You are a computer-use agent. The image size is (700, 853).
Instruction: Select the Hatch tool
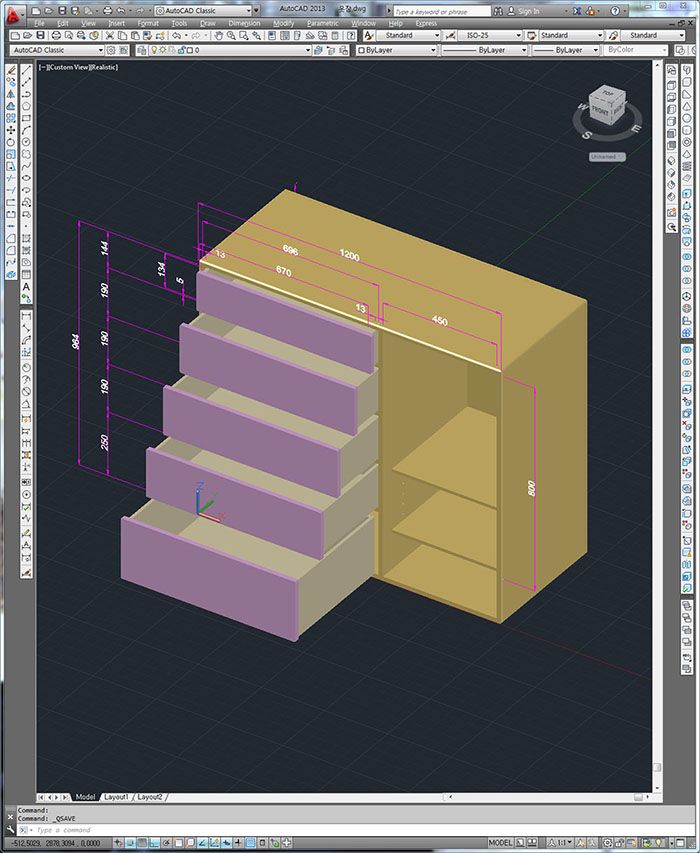click(26, 238)
